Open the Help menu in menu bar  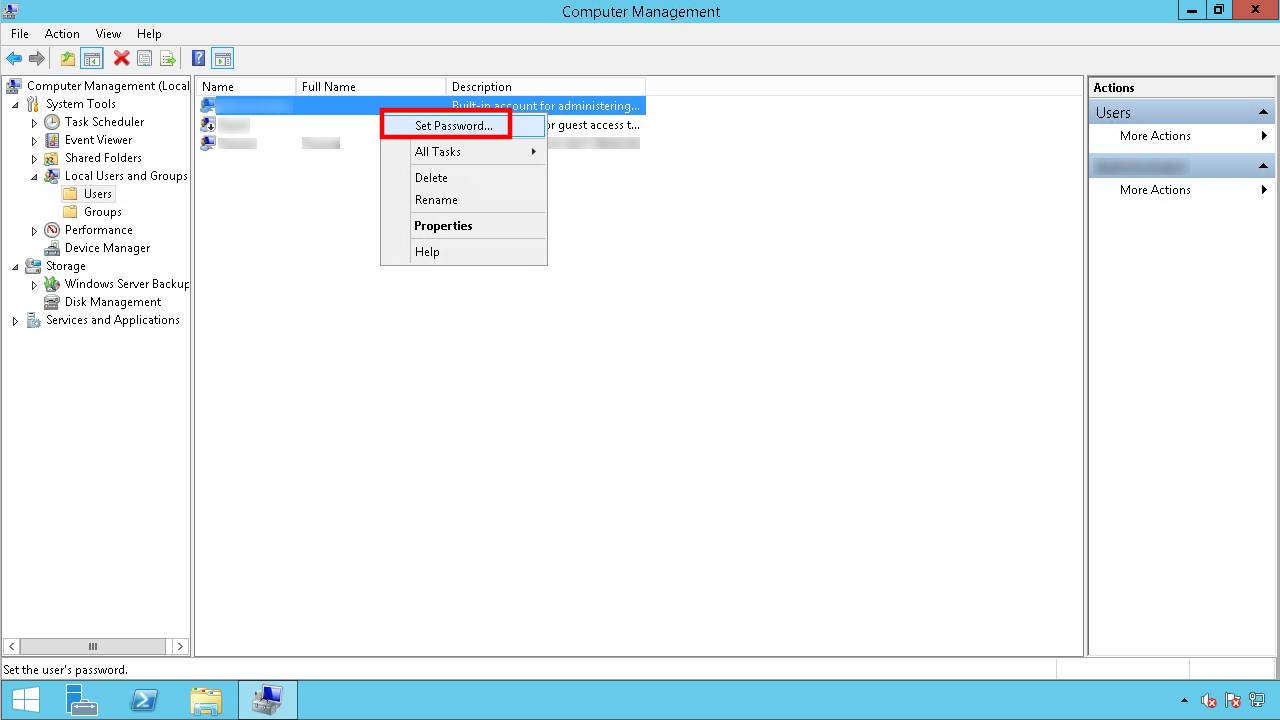(x=149, y=33)
